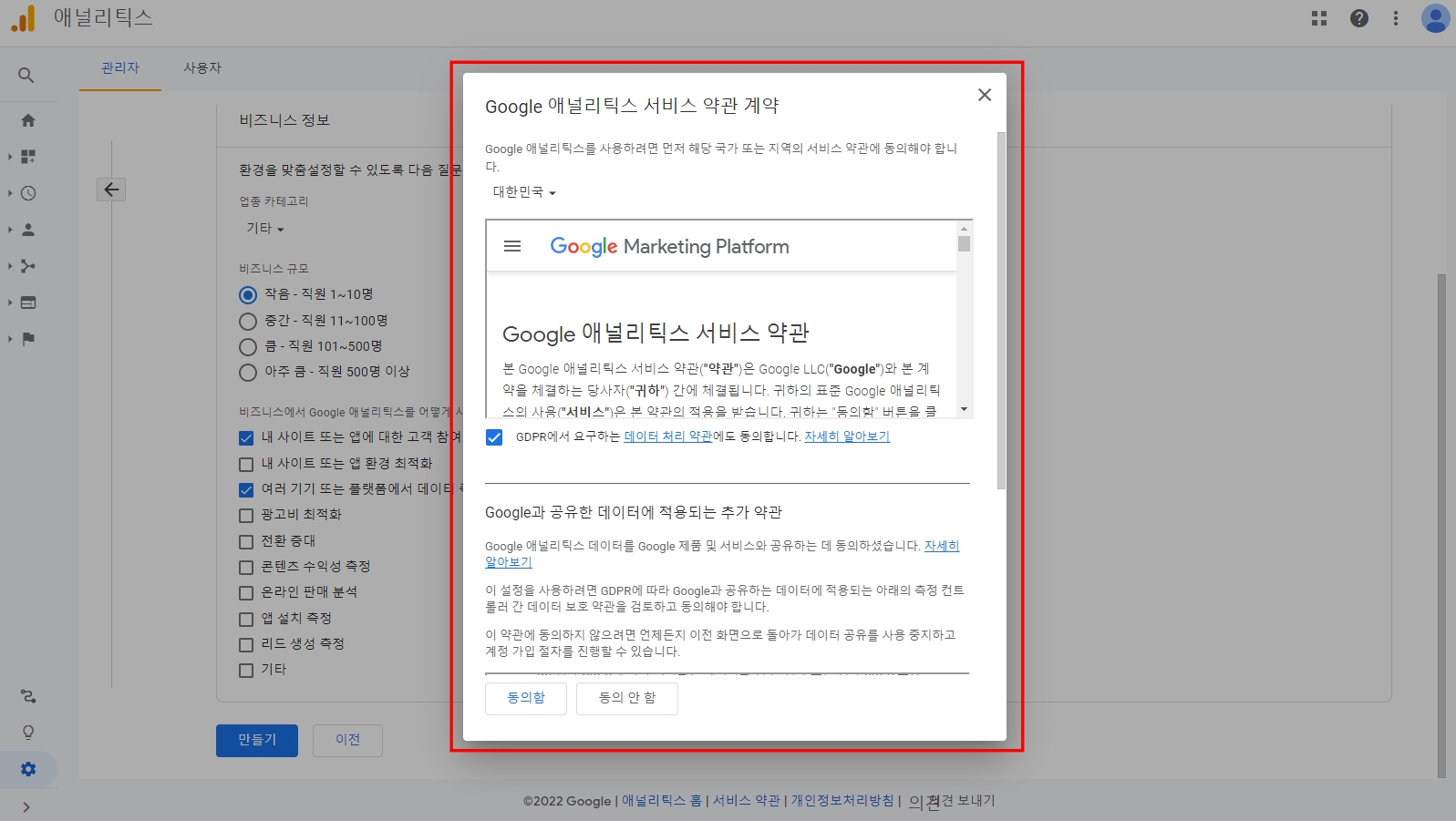Select radio 중간 - 직원 11~100명

(247, 321)
